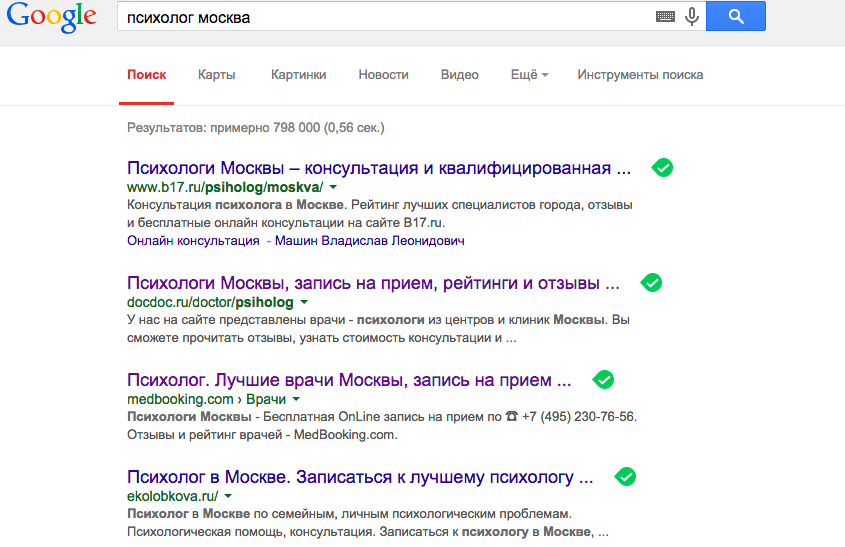Screen dimensions: 845x547
Task: Open result Психолог. Лучшие врачи Москвы
Action: click(x=349, y=380)
